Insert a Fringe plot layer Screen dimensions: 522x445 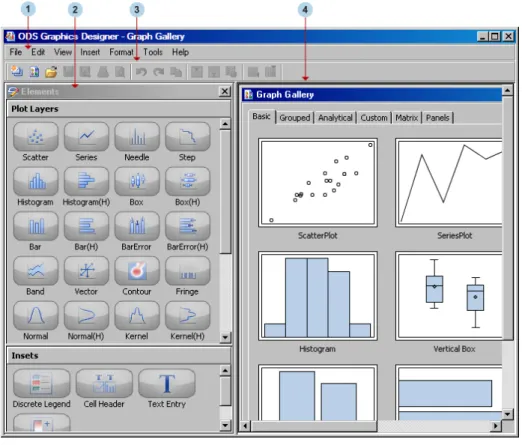click(x=187, y=270)
